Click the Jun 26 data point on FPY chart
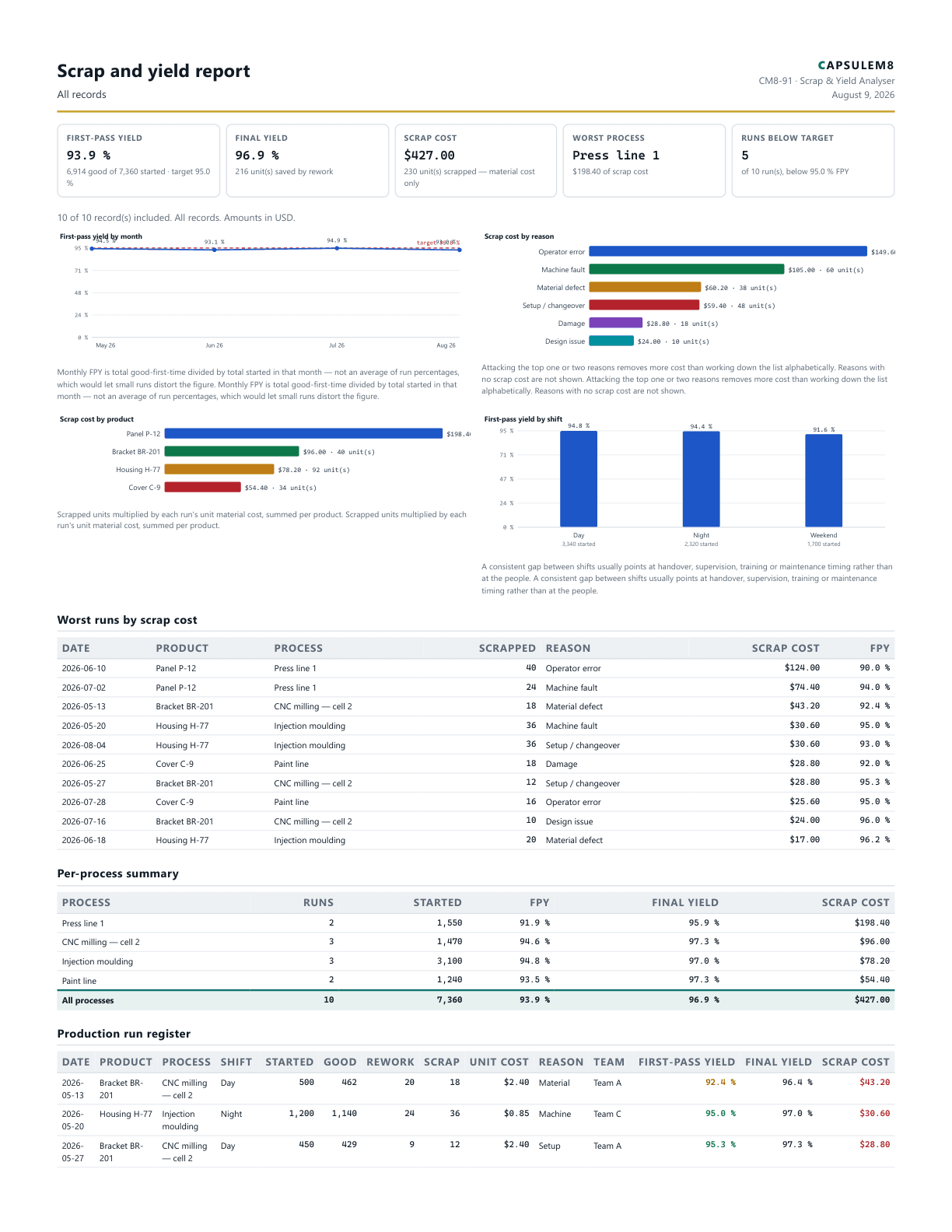 pos(215,250)
